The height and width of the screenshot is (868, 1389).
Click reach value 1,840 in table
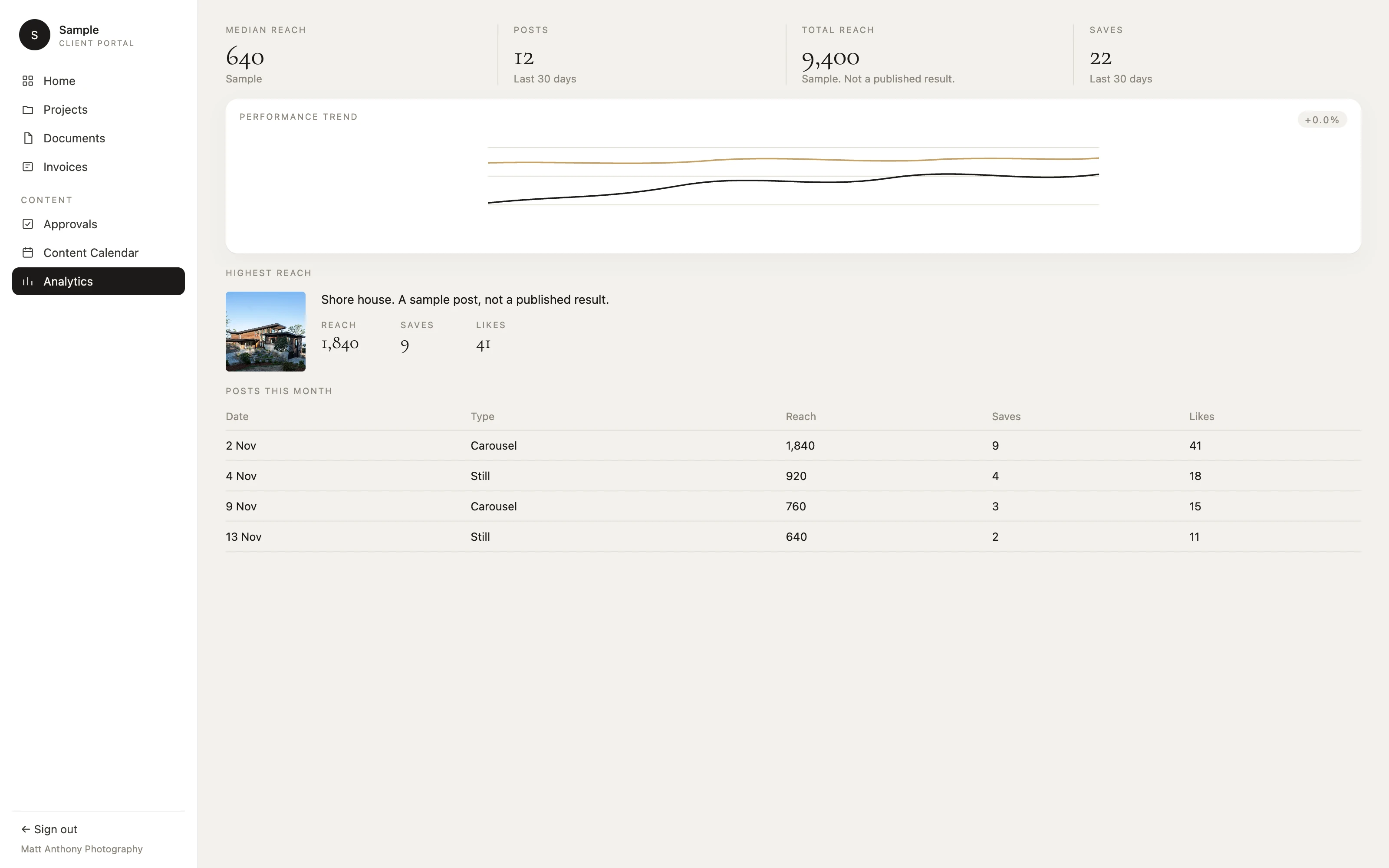coord(800,446)
